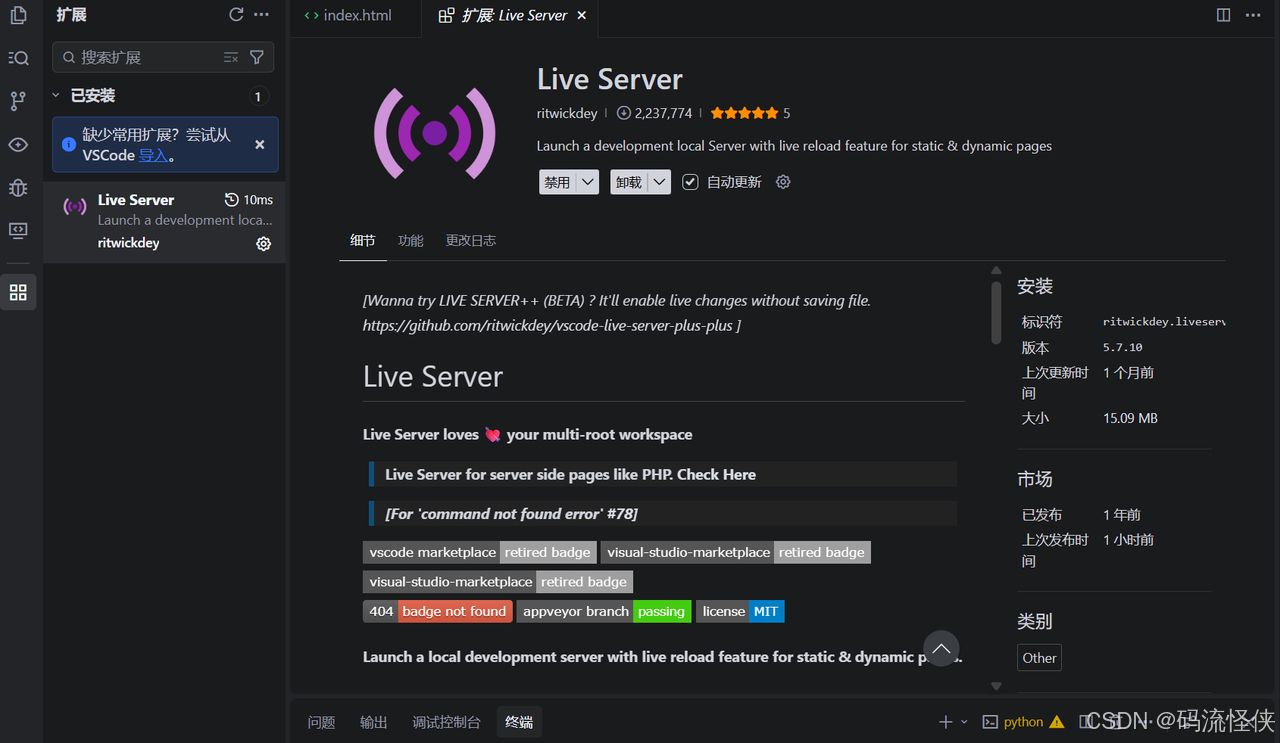Screen dimensions: 1280x743
Task: Dismiss the missing extensions import notice
Action: [x=260, y=145]
